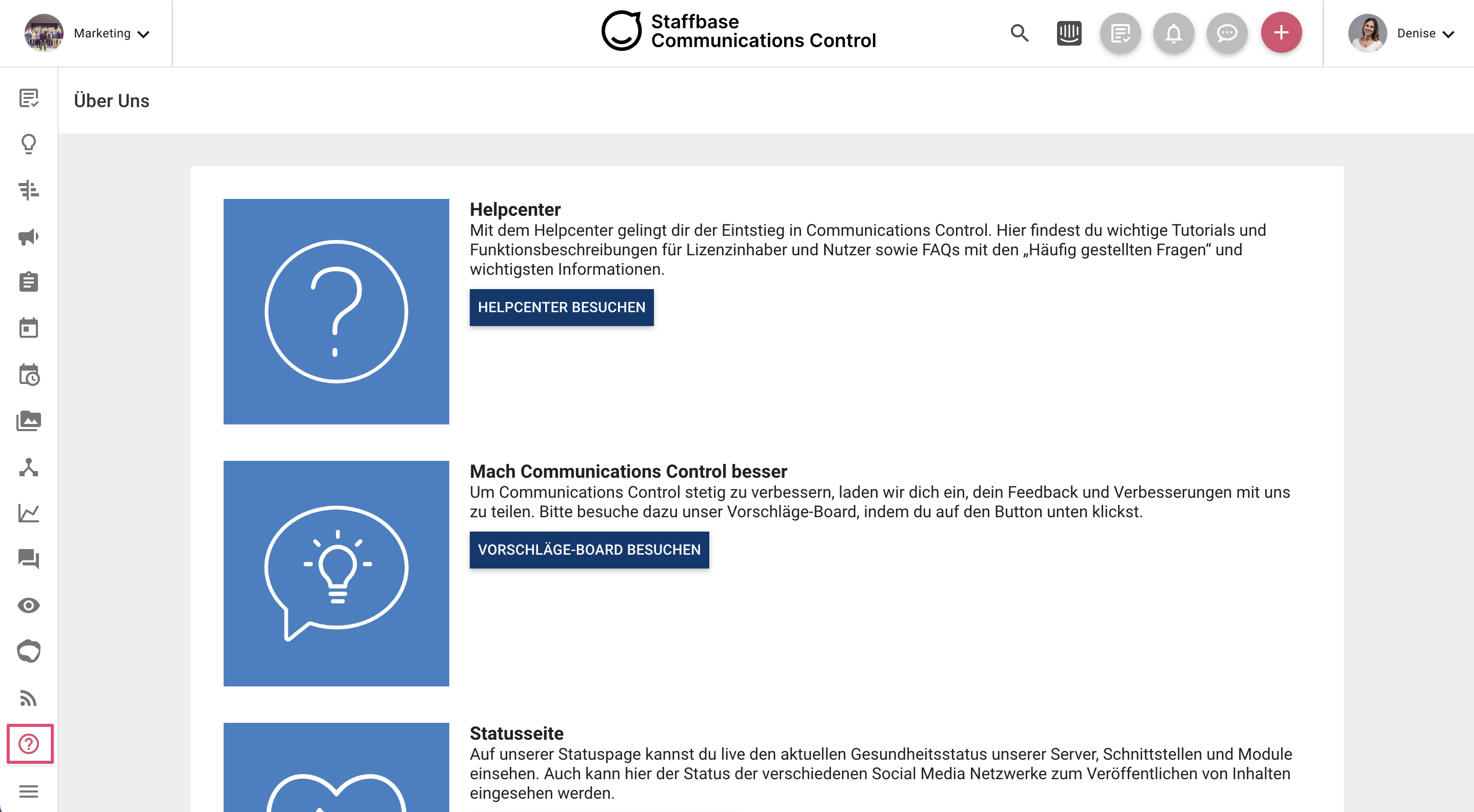Expand the sidebar with hamburger menu icon

(x=29, y=792)
